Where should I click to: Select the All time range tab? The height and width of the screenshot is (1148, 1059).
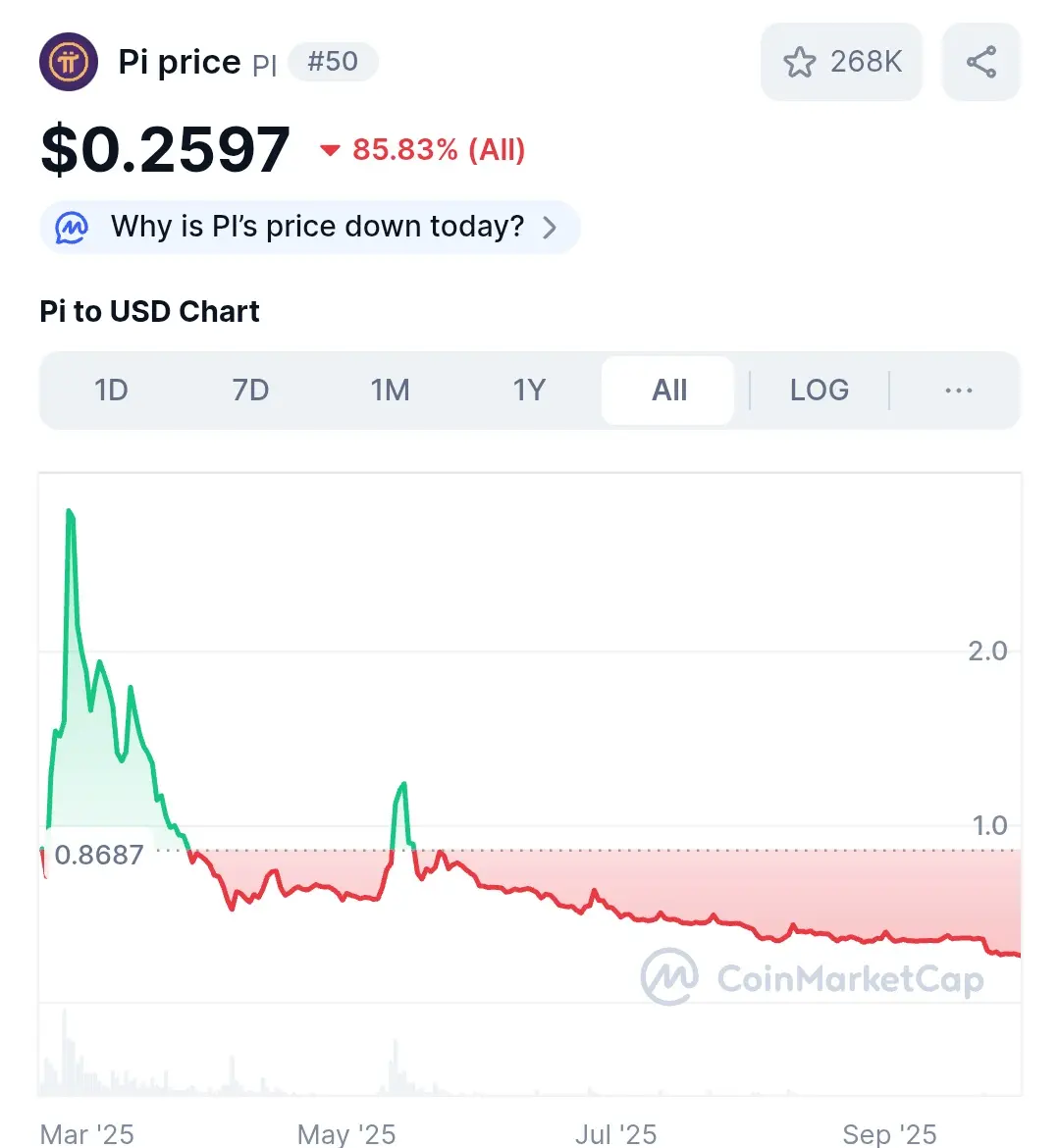pos(668,391)
